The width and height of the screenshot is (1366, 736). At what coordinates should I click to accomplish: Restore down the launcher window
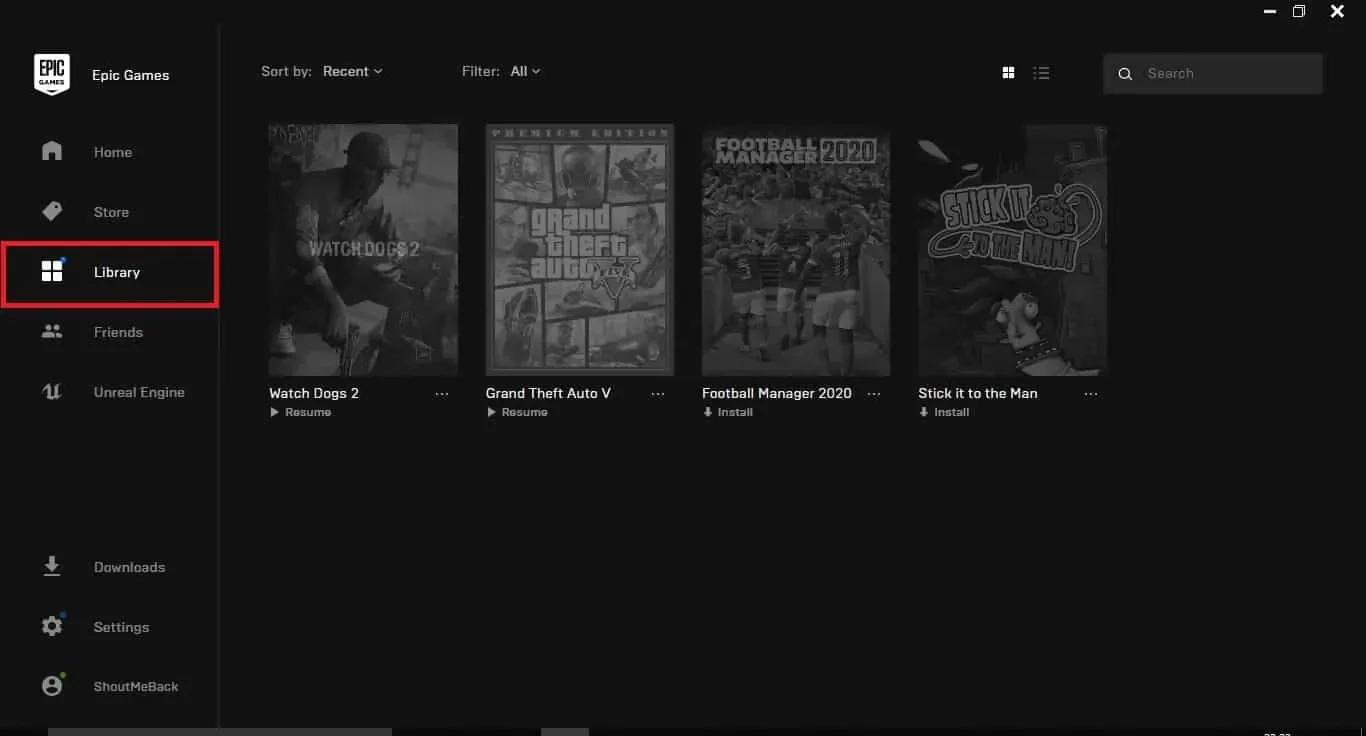click(x=1299, y=12)
